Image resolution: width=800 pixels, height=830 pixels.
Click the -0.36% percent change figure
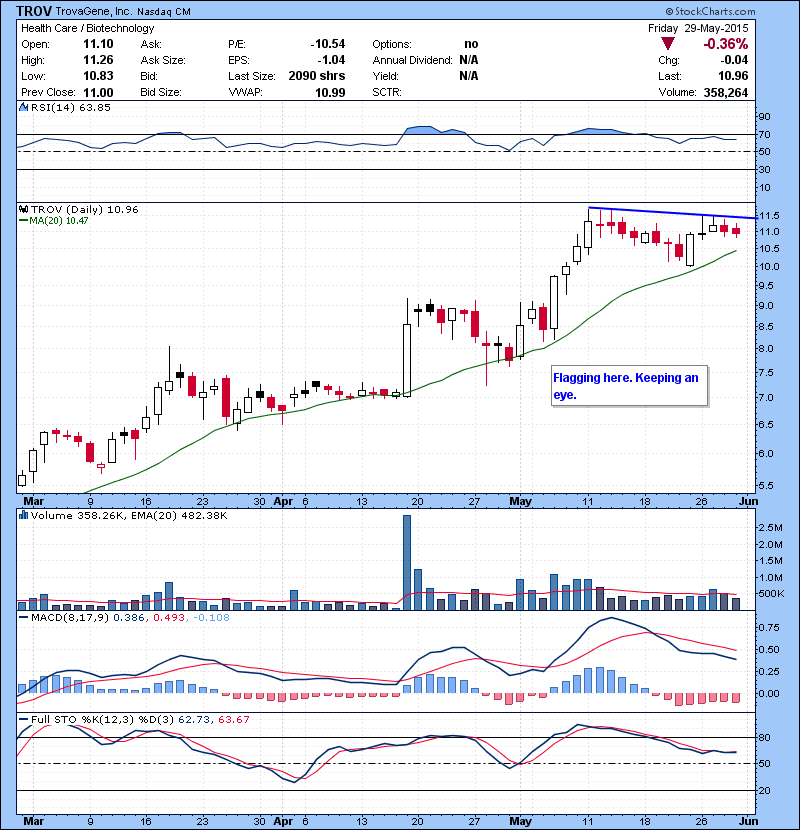tap(725, 44)
